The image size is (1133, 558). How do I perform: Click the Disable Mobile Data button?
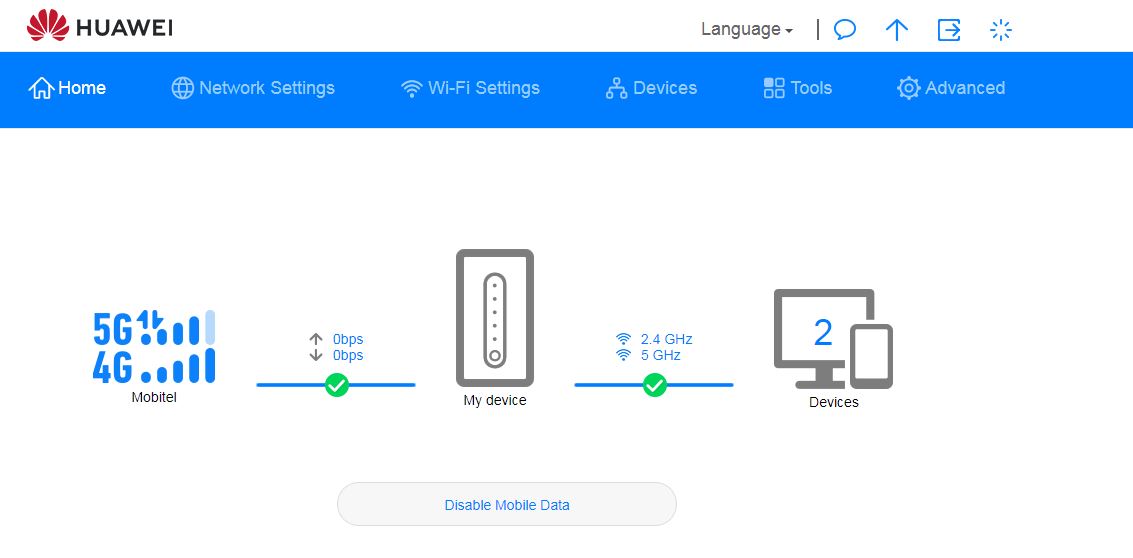pos(507,505)
